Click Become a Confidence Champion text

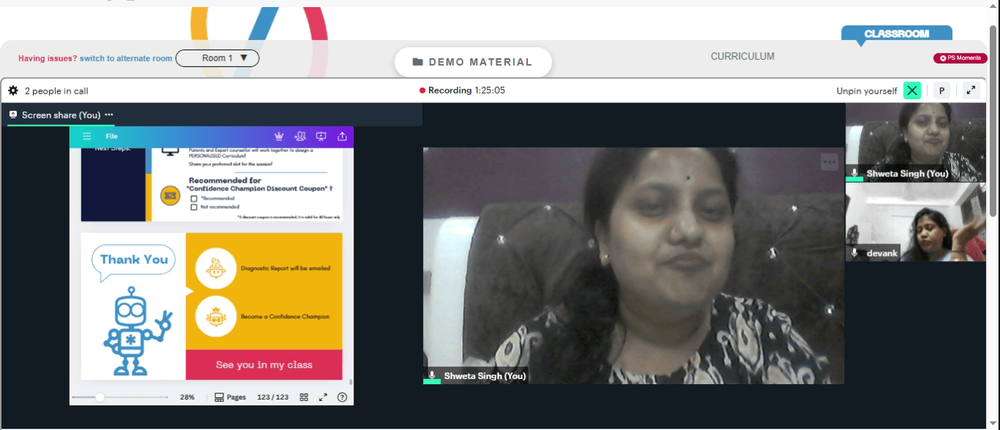(x=285, y=316)
